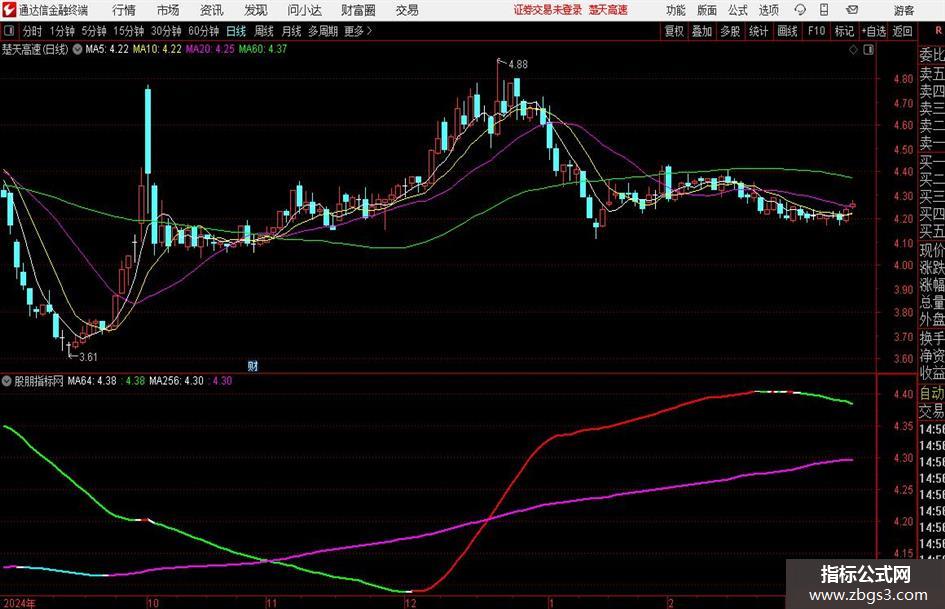Open the 选项 menu
Viewport: 945px width, 609px height.
[x=768, y=10]
